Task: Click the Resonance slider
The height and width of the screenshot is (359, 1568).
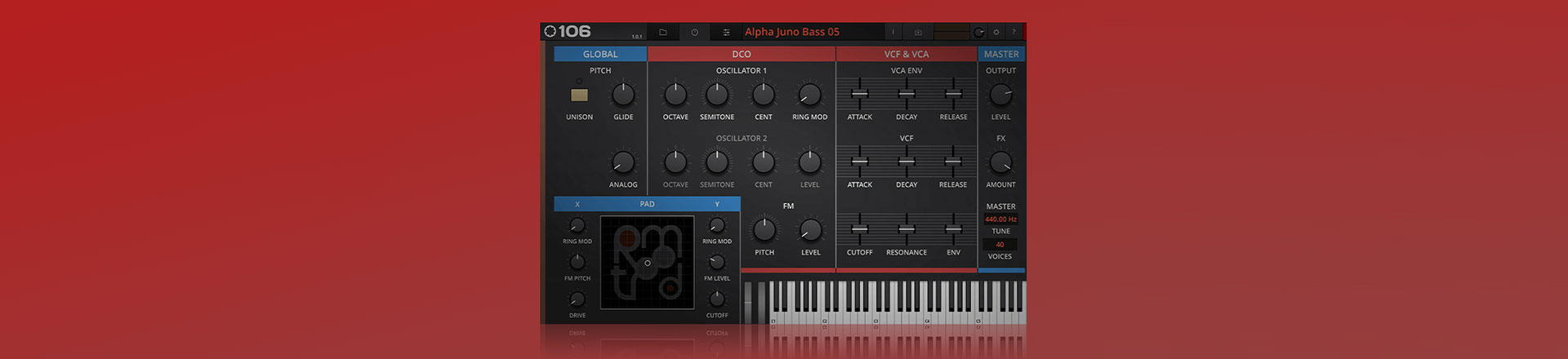Action: (906, 229)
